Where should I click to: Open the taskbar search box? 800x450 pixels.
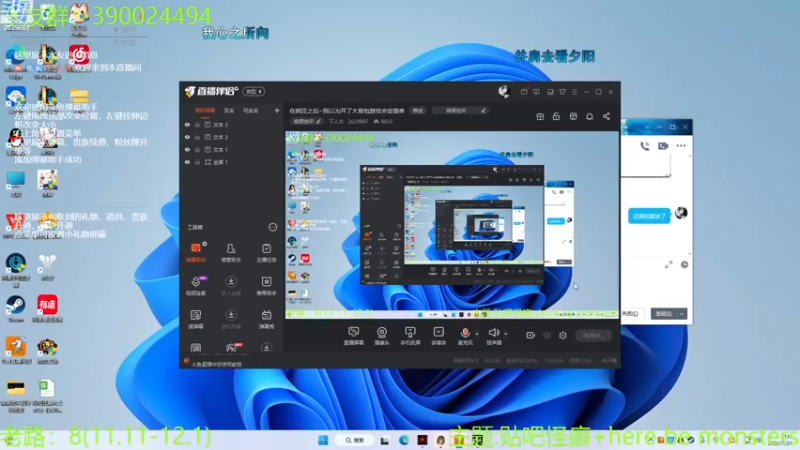pyautogui.click(x=354, y=440)
